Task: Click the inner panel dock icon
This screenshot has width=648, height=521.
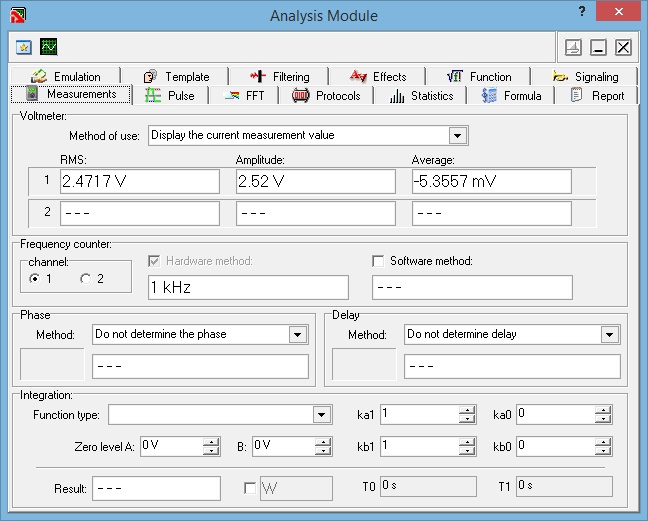Action: 573,47
